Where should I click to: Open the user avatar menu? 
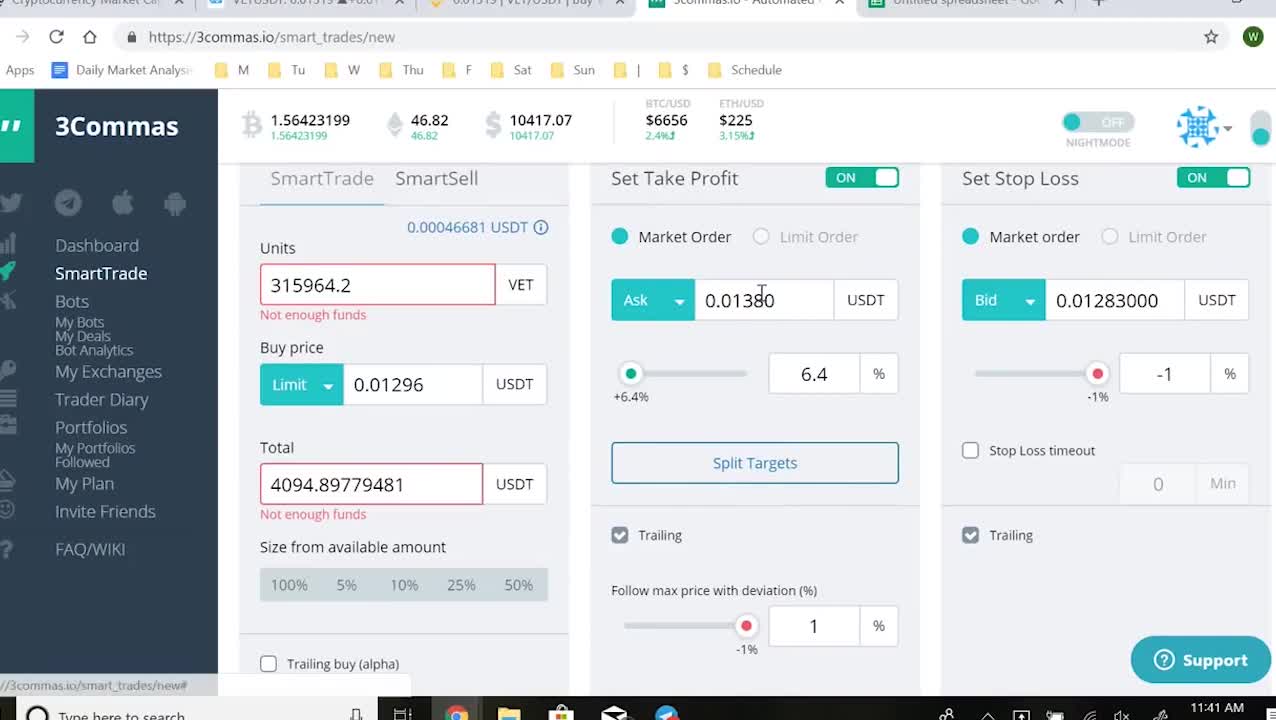(x=1203, y=127)
